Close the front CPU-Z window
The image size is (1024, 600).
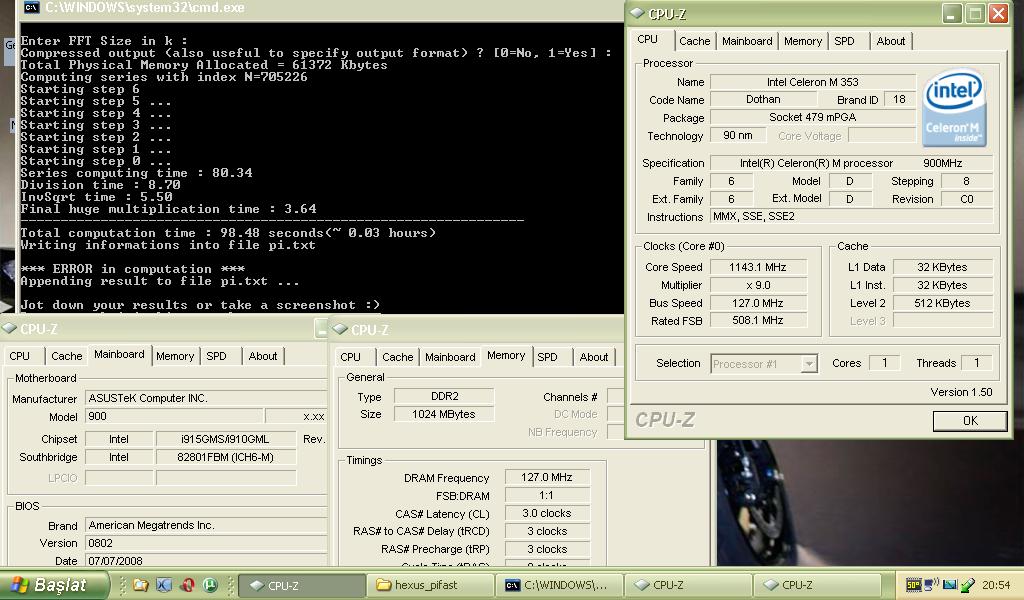coord(999,14)
